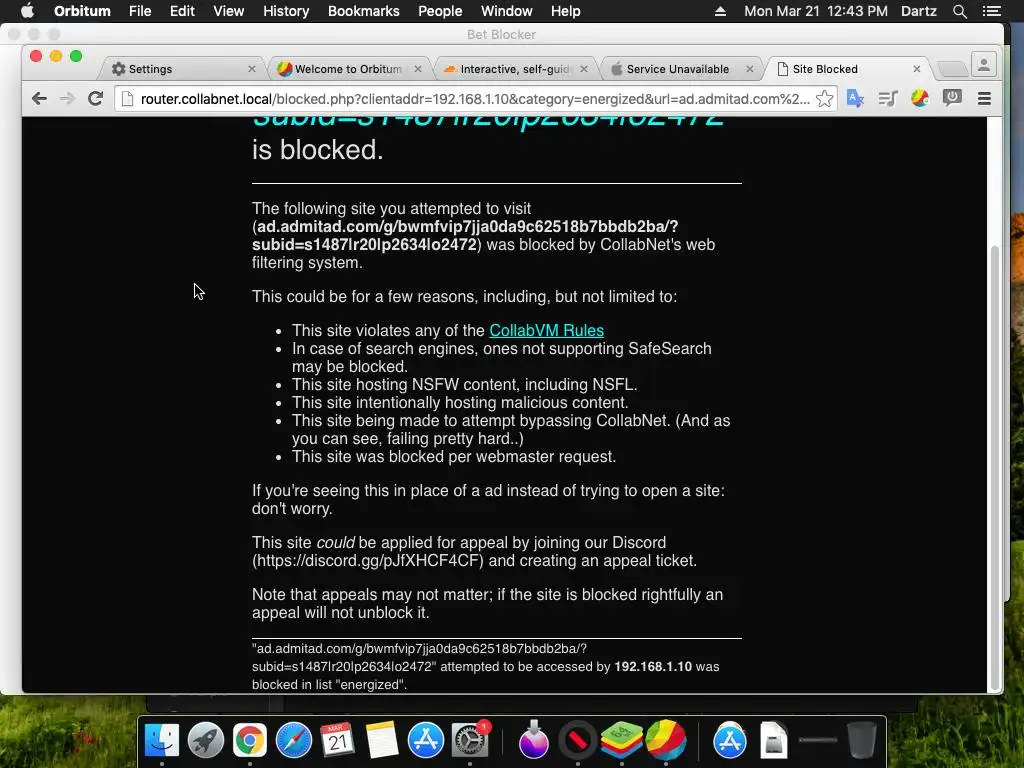Open the Trash in the dock
Screen dimensions: 1024x768
point(861,741)
